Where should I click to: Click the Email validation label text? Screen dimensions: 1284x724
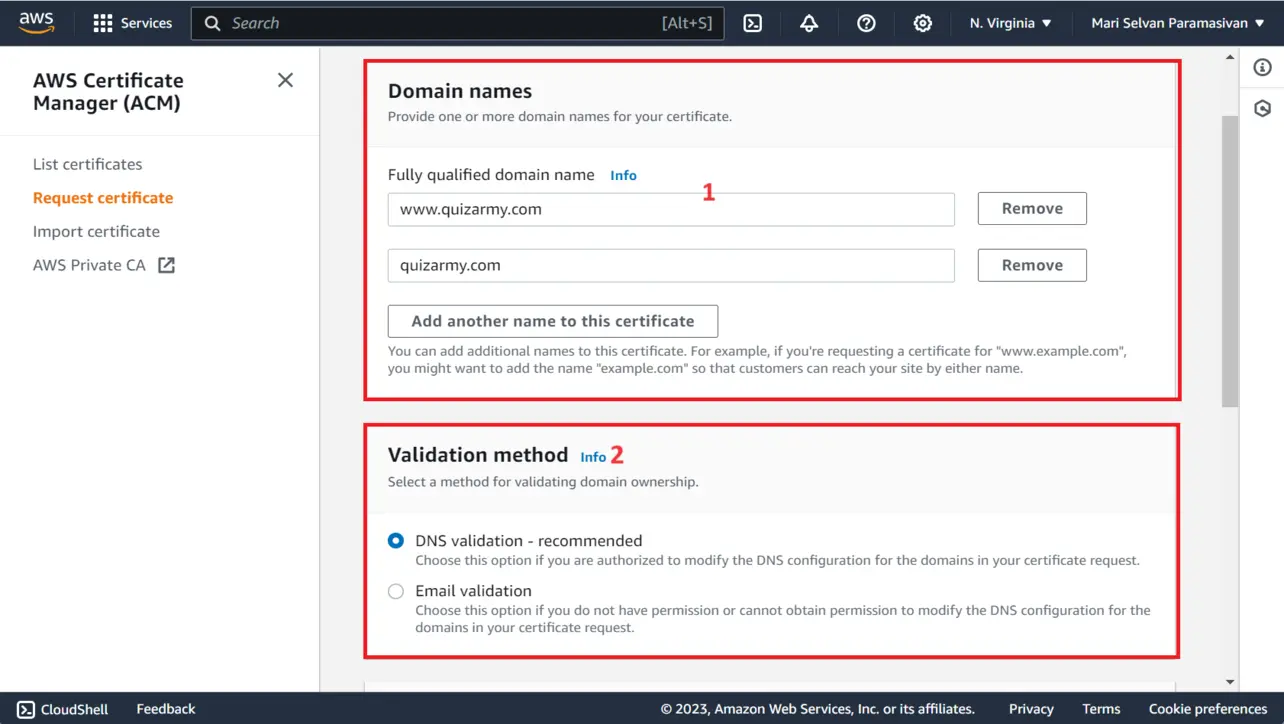click(474, 591)
